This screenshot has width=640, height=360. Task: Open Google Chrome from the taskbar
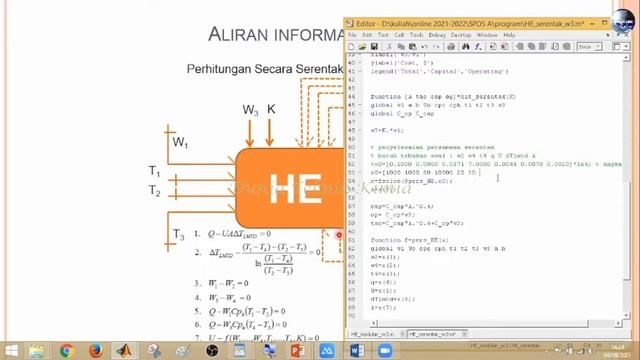point(67,351)
